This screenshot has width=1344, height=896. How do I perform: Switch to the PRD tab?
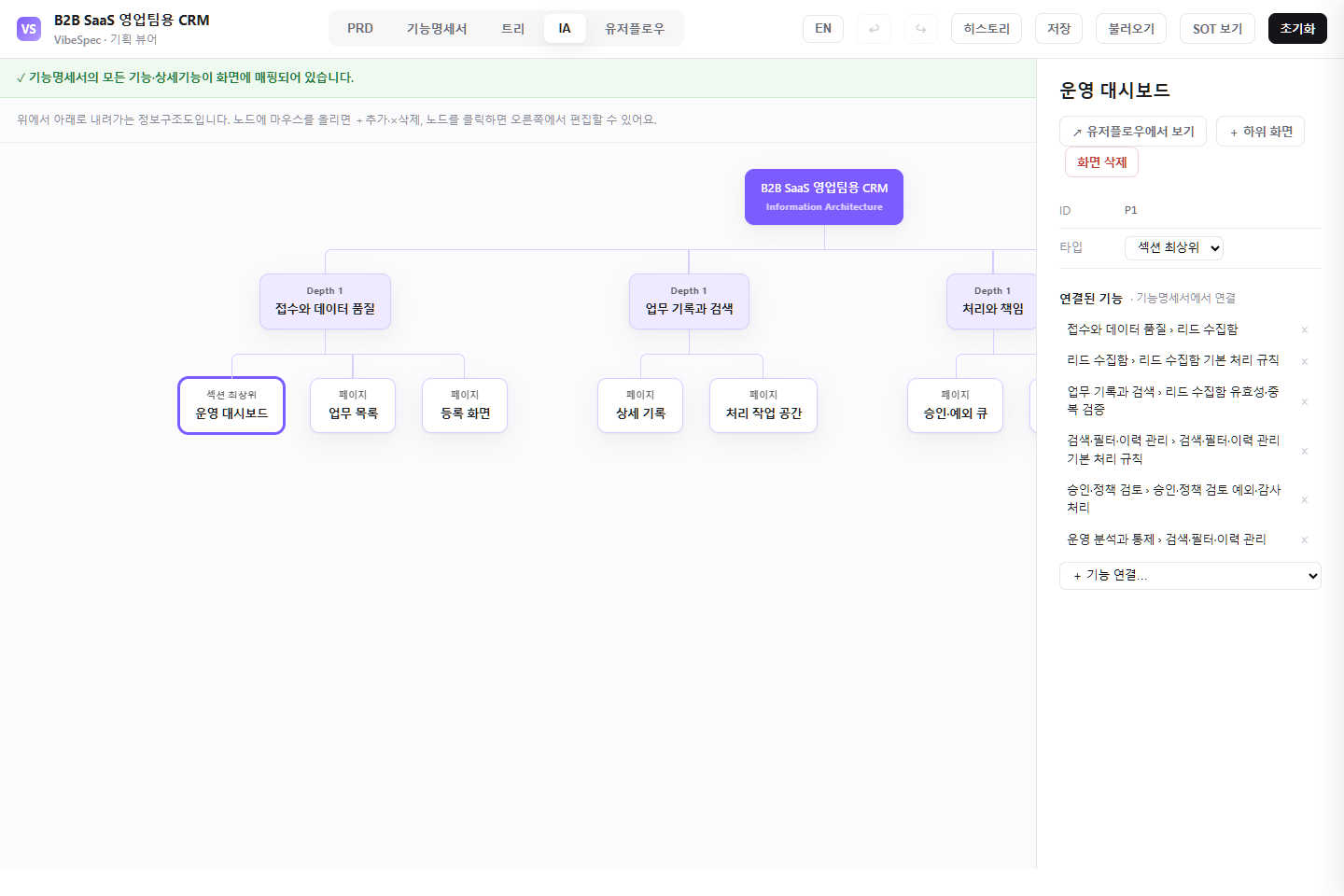[360, 29]
